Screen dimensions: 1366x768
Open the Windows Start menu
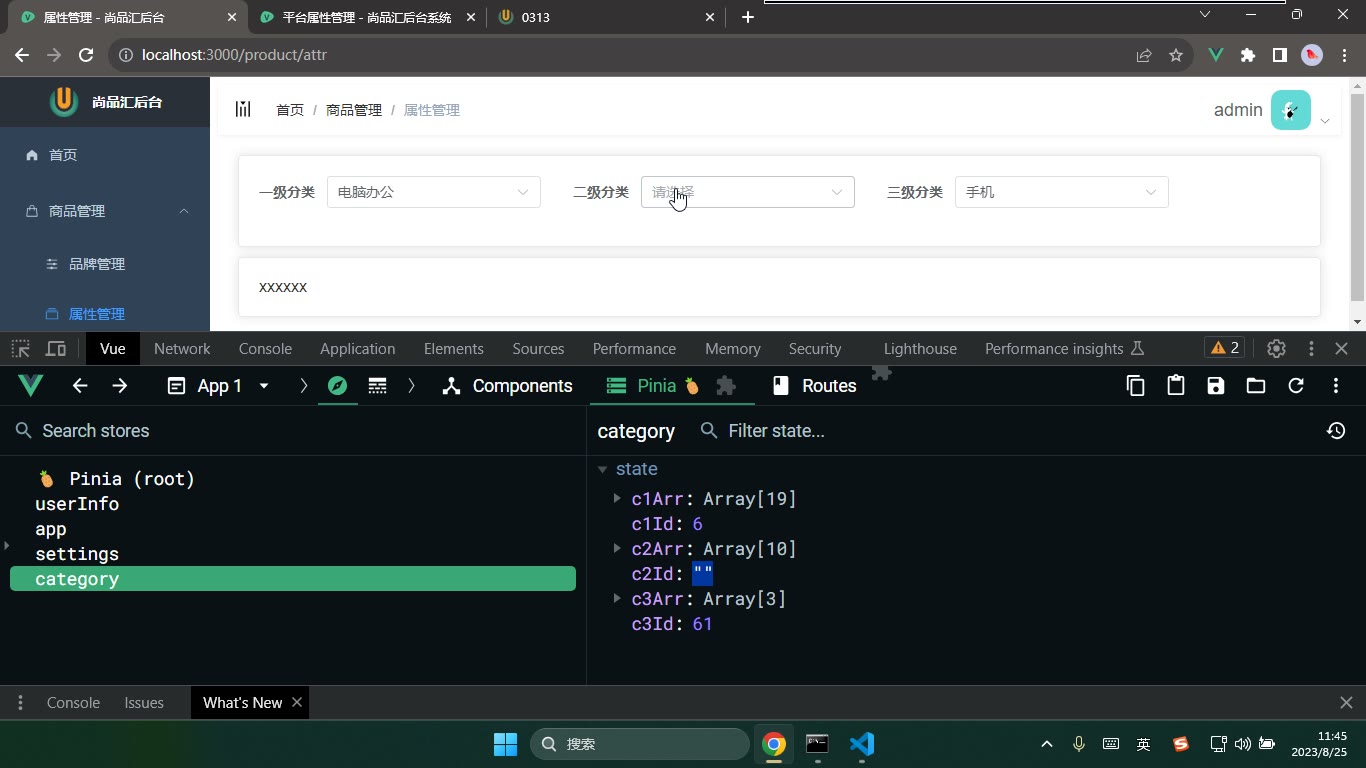505,744
